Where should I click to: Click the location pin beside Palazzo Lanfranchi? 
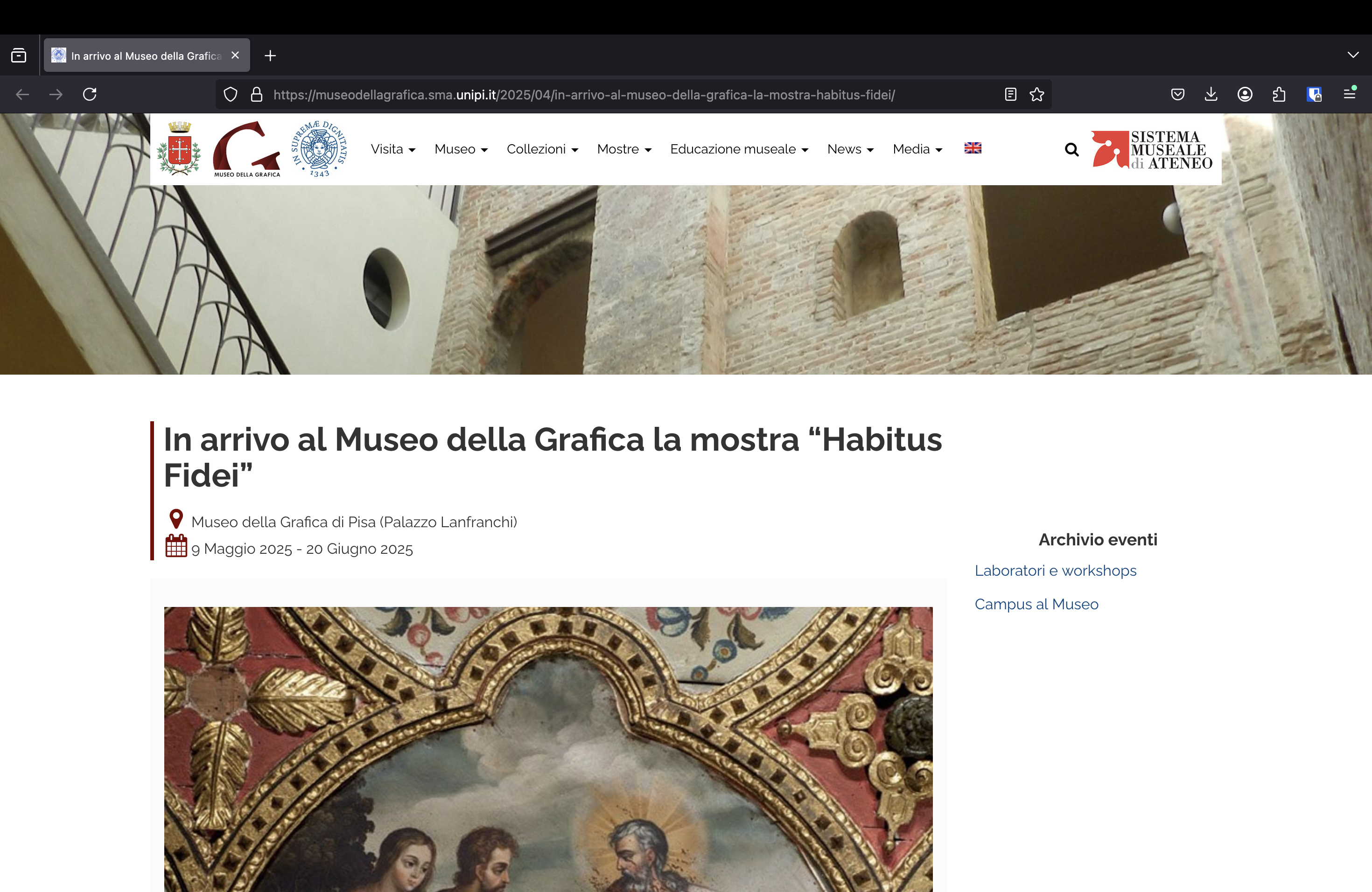[x=176, y=519]
